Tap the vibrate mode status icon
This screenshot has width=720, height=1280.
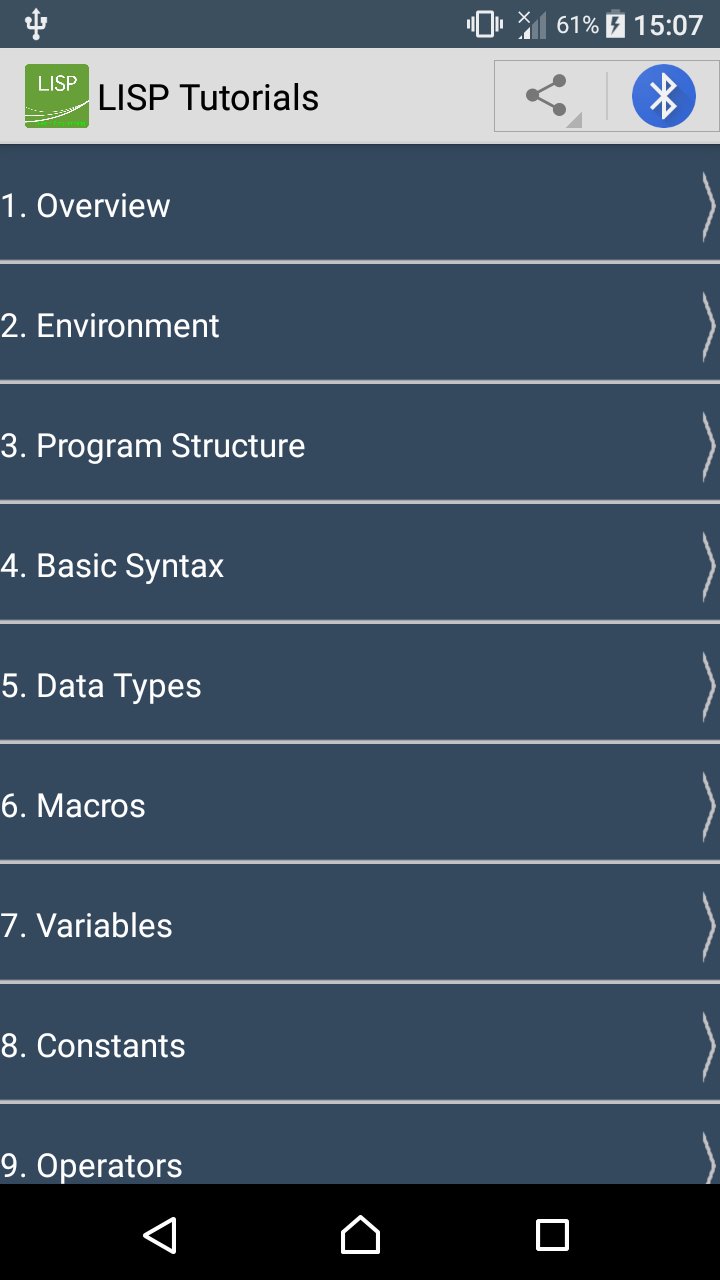(x=485, y=24)
